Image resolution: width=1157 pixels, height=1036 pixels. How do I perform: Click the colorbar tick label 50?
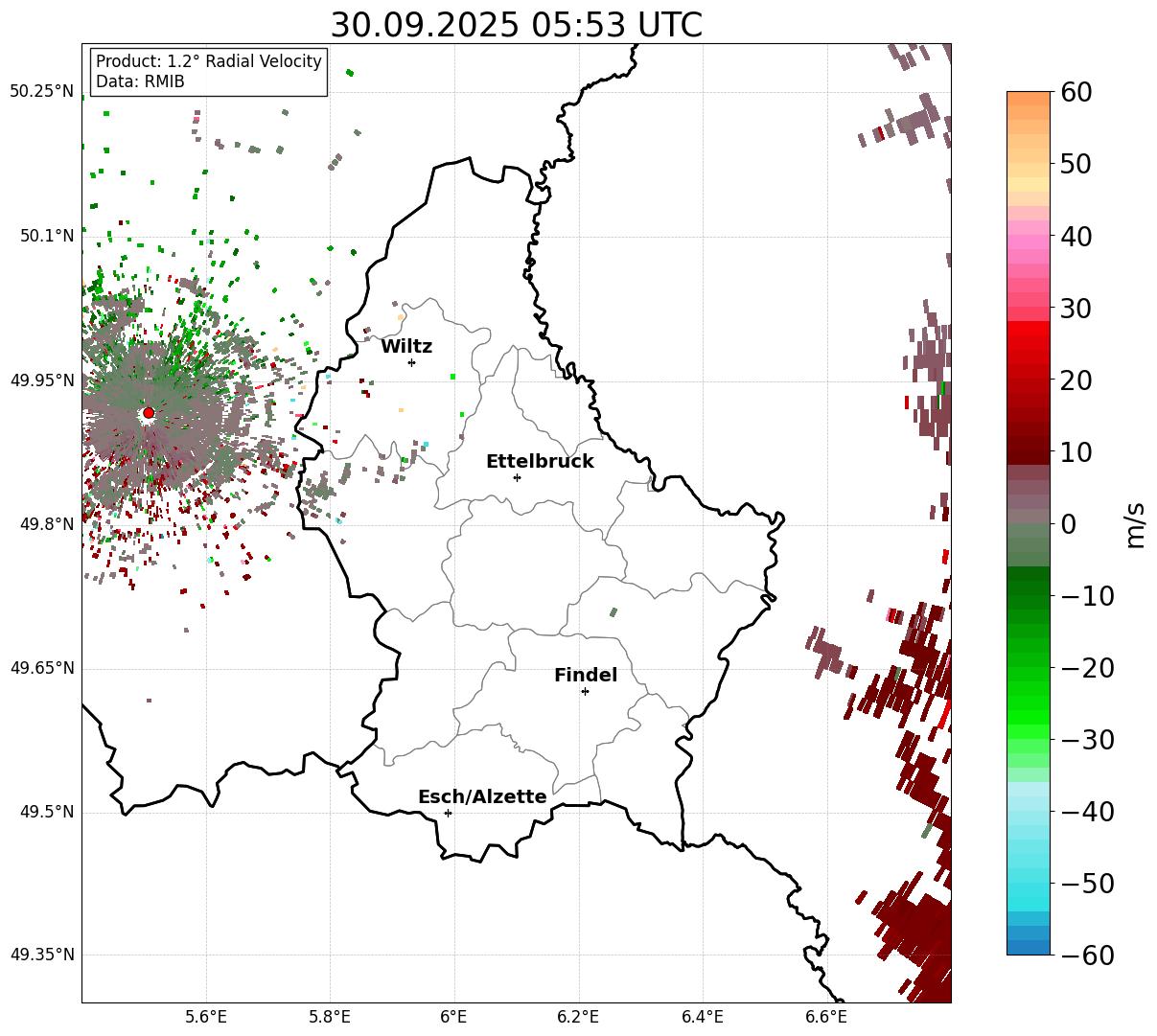tap(1076, 164)
